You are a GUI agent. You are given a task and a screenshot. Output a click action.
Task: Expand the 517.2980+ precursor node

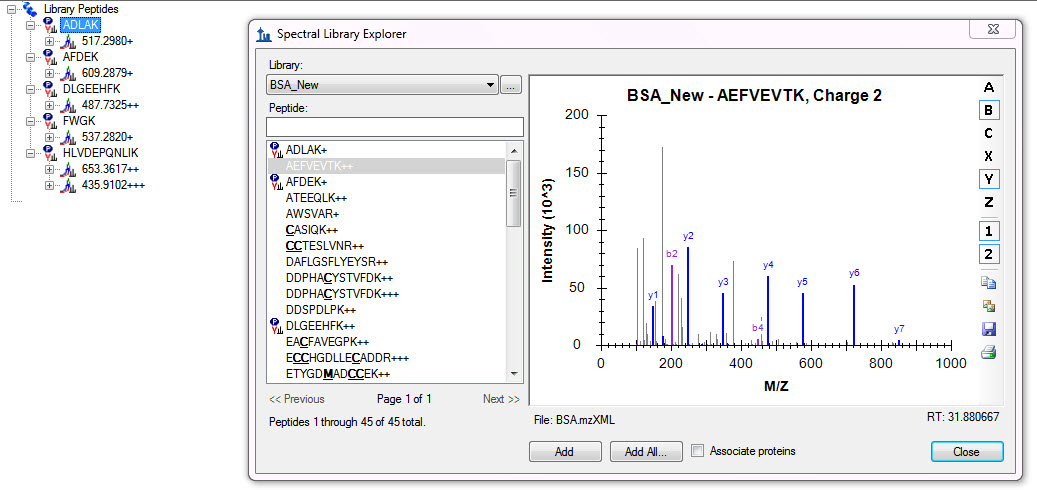pyautogui.click(x=50, y=41)
